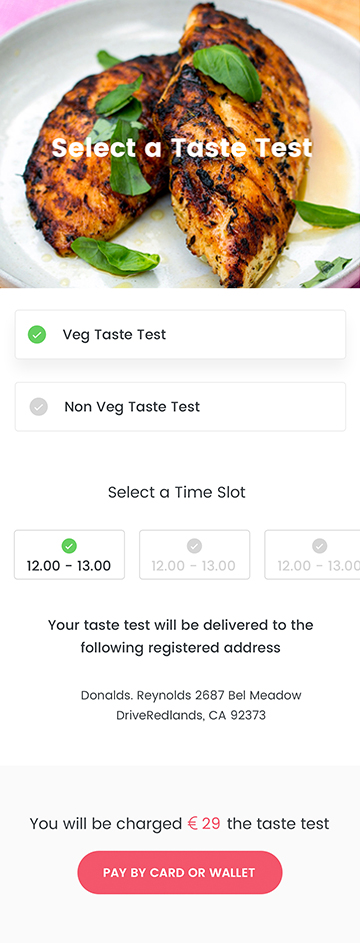360x943 pixels.
Task: Click the 'Non Veg Taste Test' label text
Action: (132, 407)
